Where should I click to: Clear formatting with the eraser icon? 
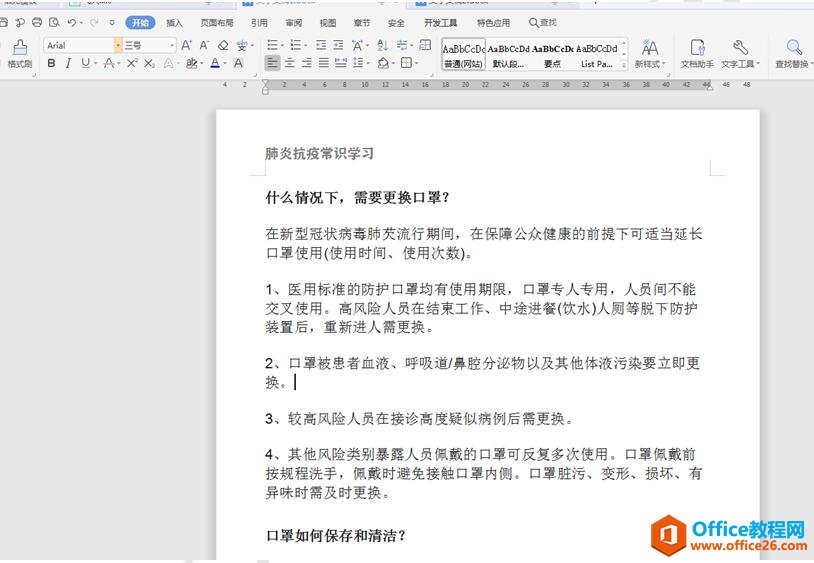point(223,45)
